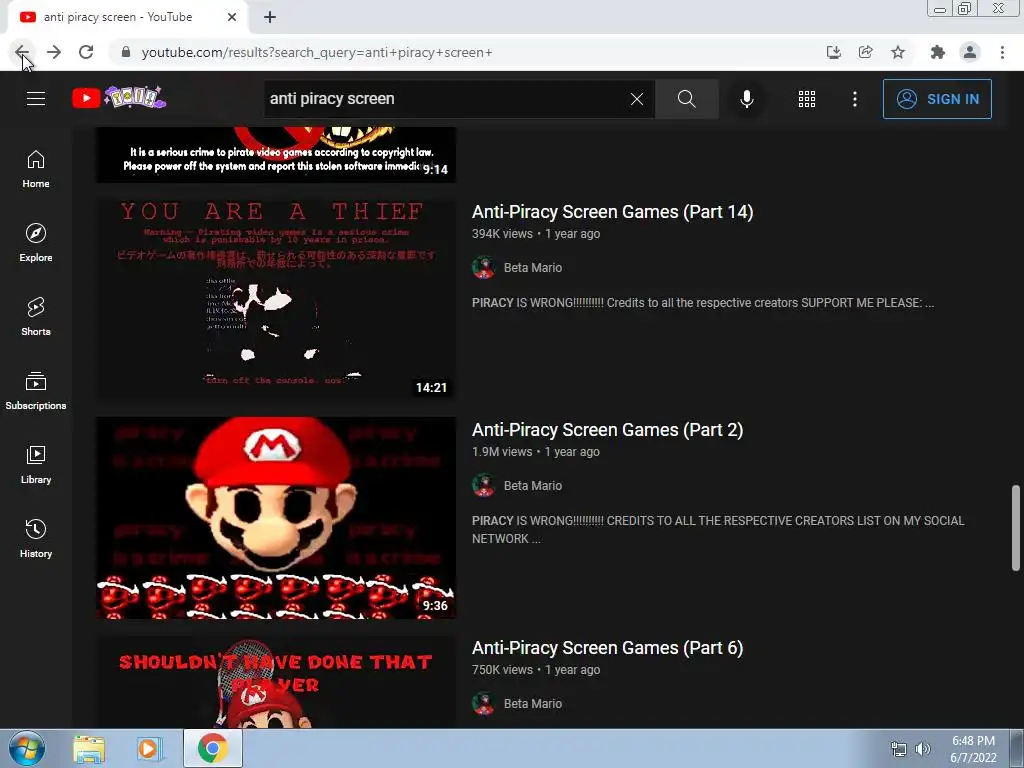
Task: Click the install app icon in address bar
Action: coord(833,52)
